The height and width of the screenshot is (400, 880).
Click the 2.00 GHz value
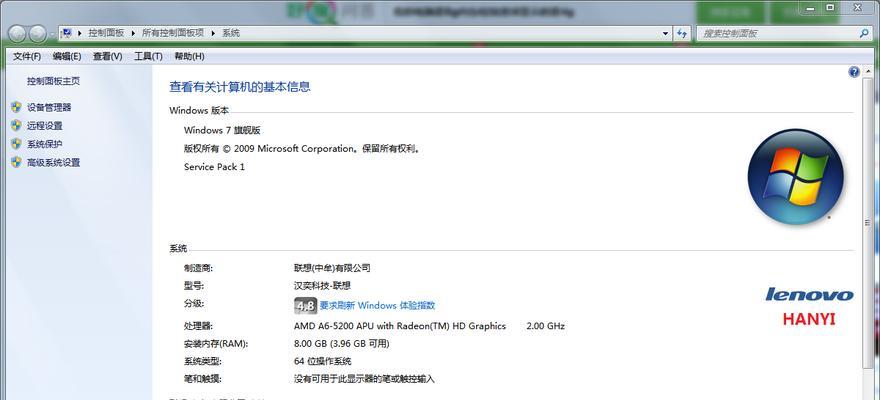(x=546, y=326)
